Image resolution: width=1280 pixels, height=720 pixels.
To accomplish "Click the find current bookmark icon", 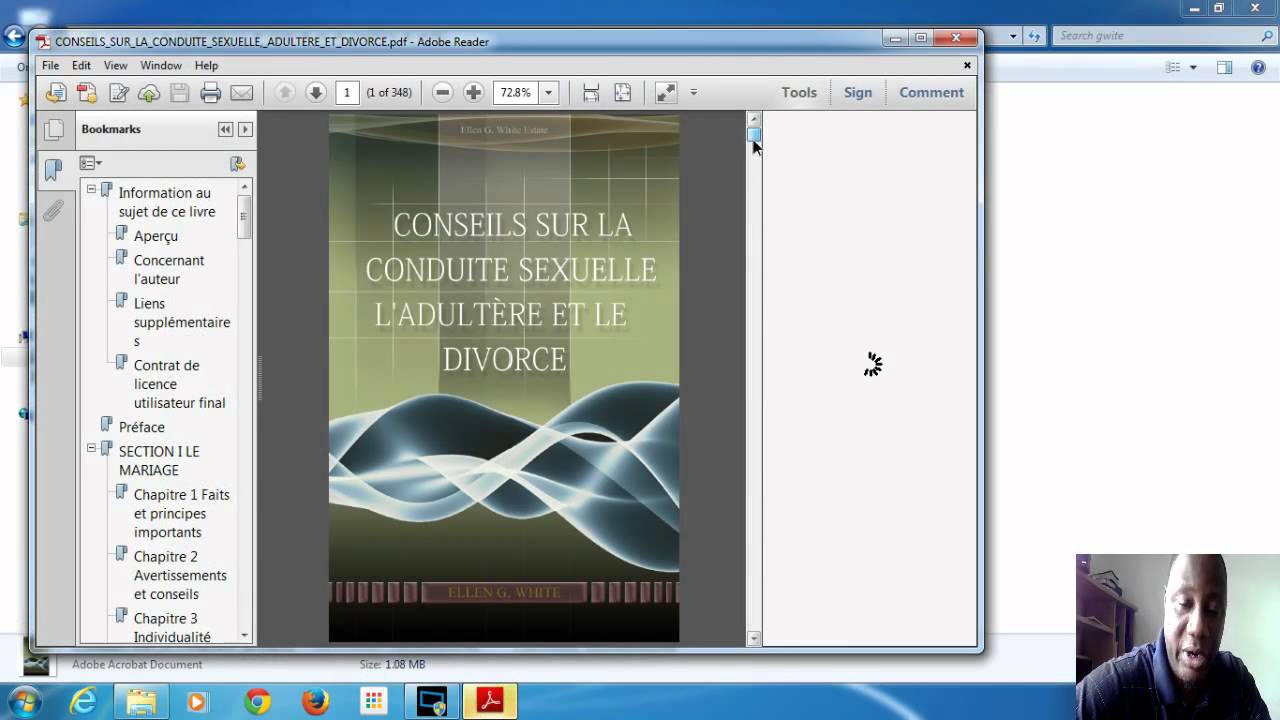I will 237,163.
